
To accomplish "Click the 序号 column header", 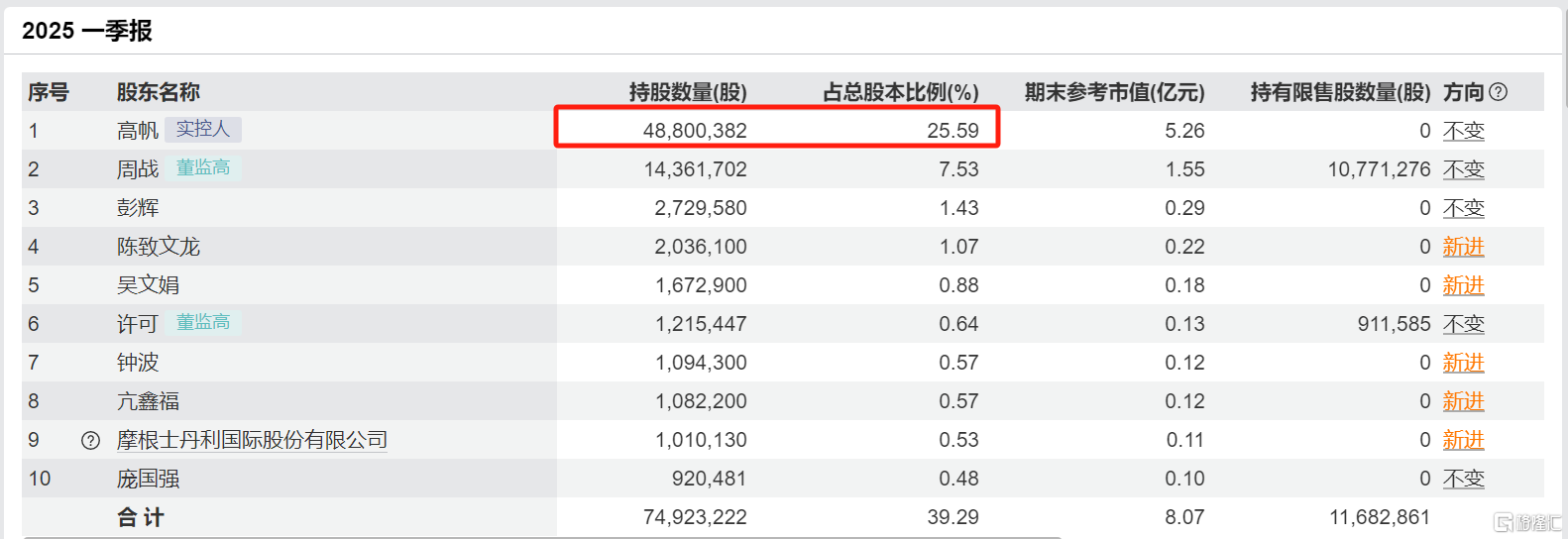I will 49,92.
